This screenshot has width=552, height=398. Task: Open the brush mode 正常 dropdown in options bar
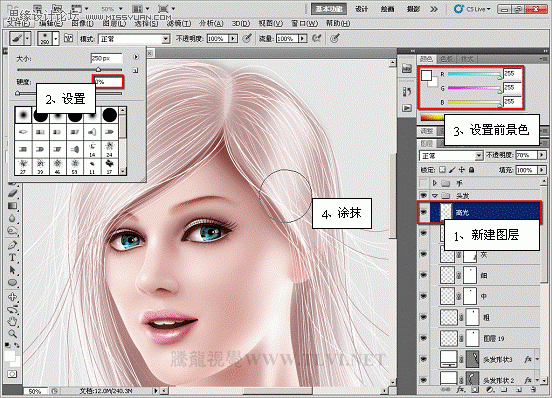pos(134,39)
